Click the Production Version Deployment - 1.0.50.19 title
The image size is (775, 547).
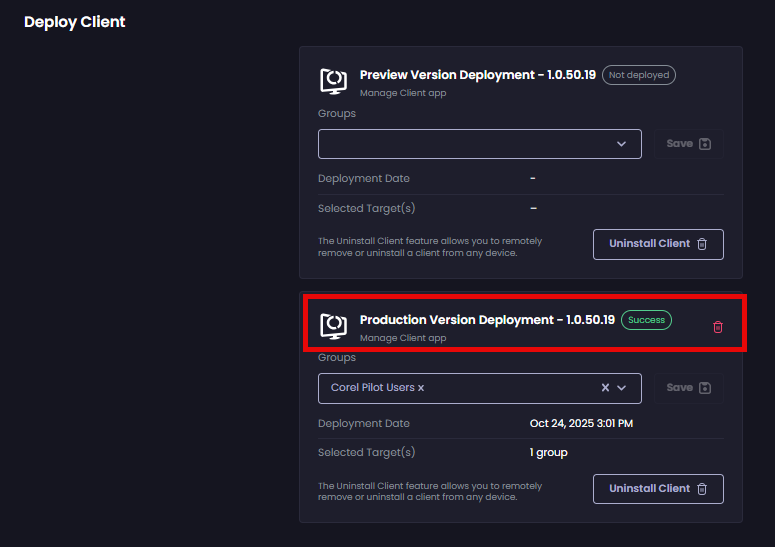point(487,320)
